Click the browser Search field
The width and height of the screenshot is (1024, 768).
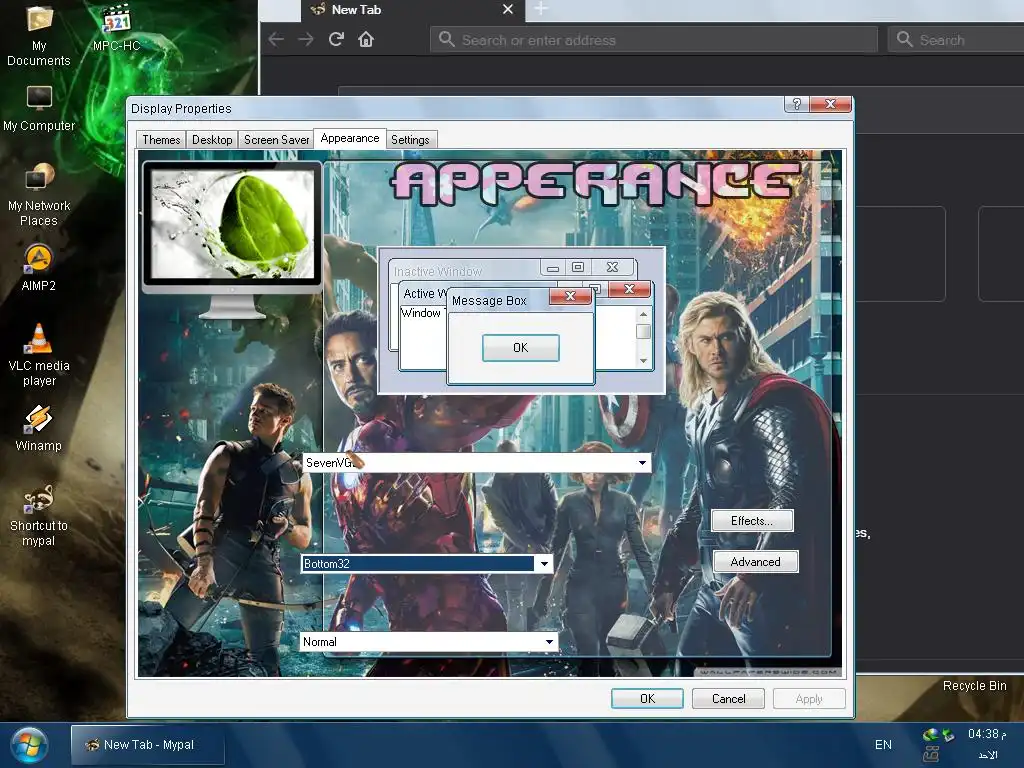(x=957, y=40)
